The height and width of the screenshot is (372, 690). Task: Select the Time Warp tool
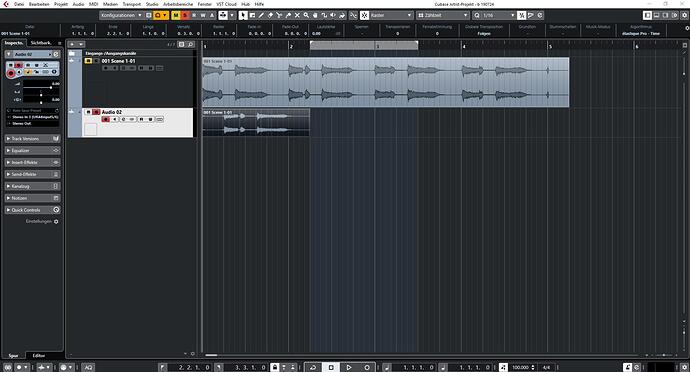point(324,15)
